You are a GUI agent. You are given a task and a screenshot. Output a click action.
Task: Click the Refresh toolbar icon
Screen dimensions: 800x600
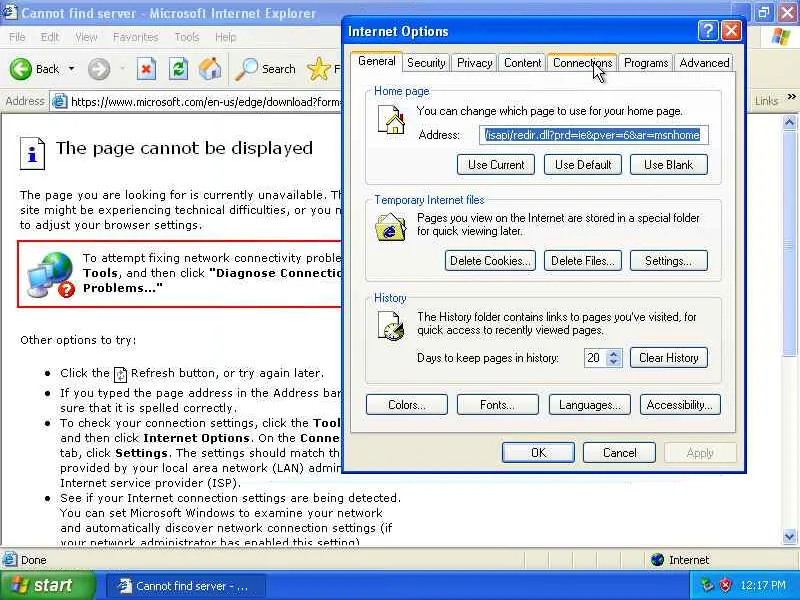point(178,69)
